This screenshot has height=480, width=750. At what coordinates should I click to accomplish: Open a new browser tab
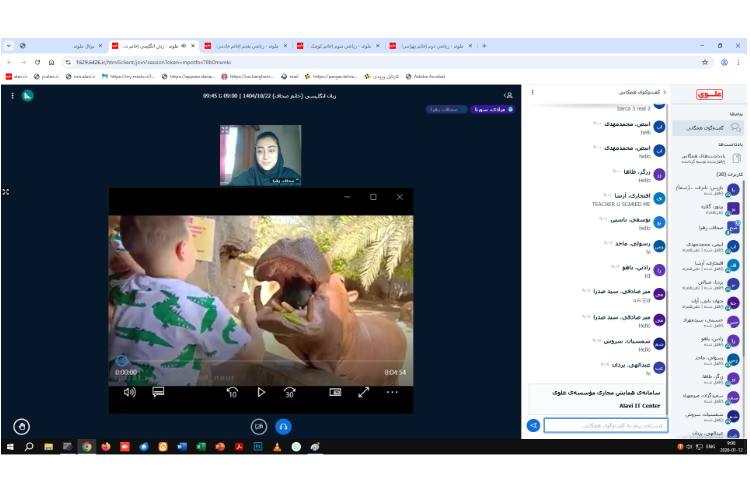pos(485,46)
